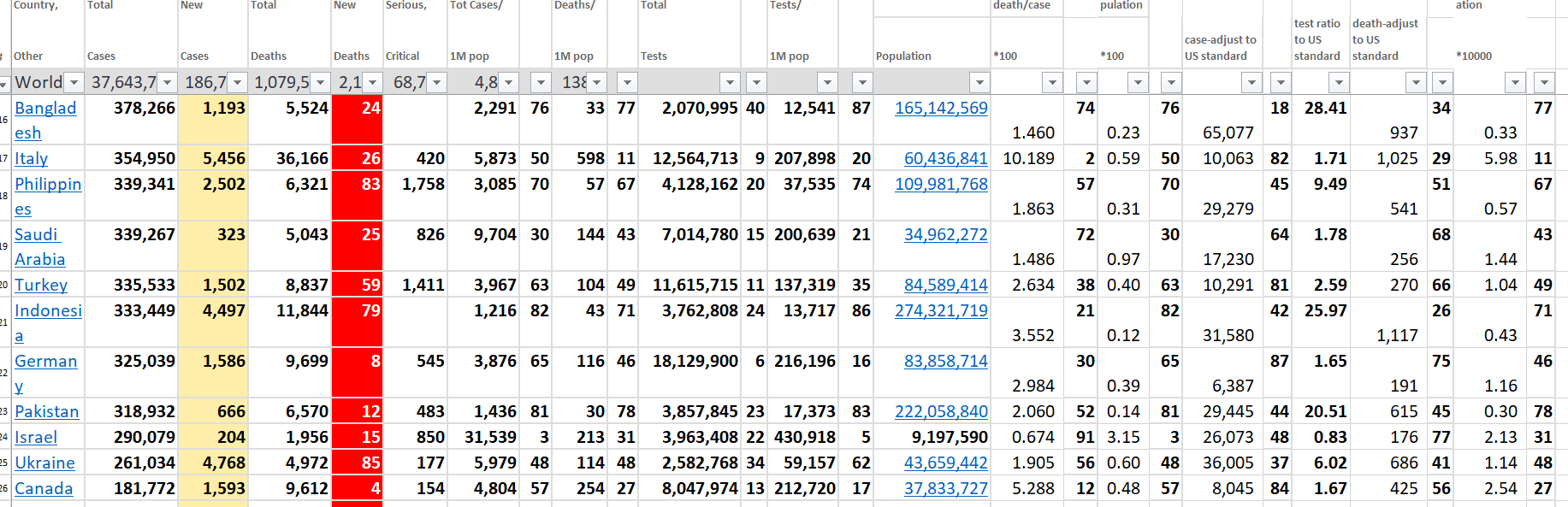This screenshot has width=1568, height=507.
Task: Select Italy death/case cell 10.189
Action: (x=1027, y=158)
